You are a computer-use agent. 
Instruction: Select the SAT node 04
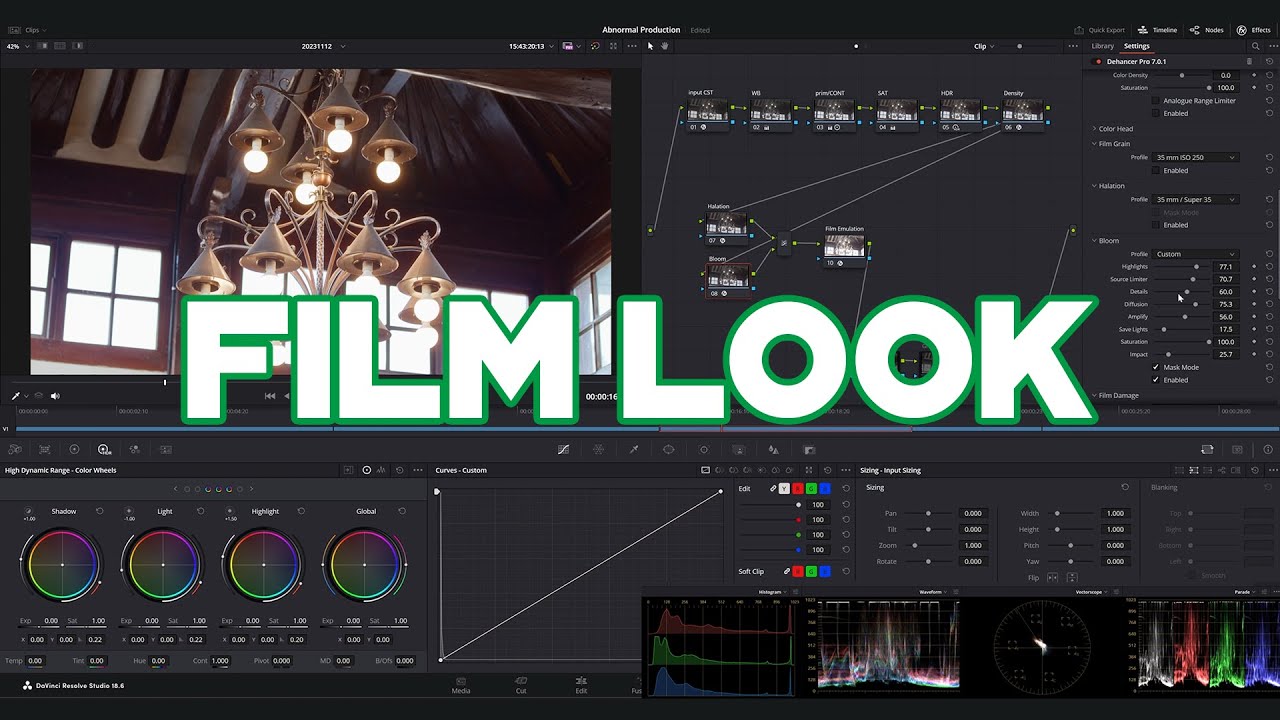[x=897, y=113]
